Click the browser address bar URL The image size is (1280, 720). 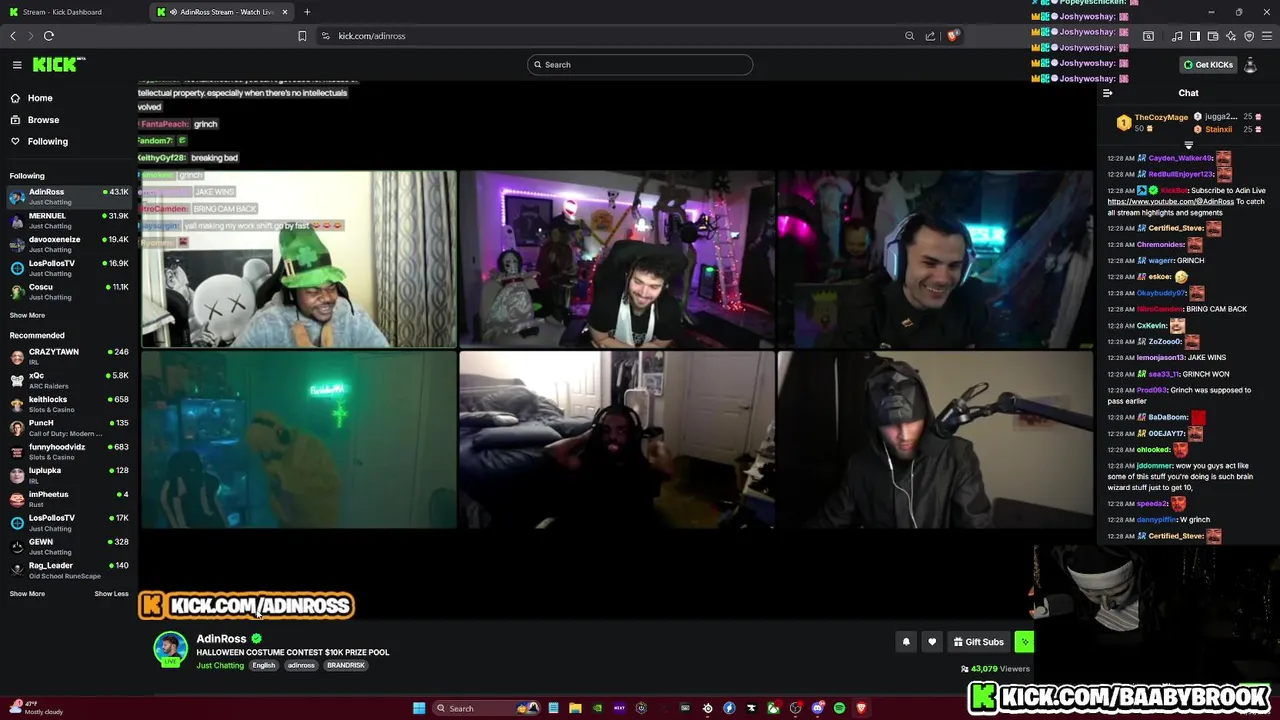(371, 36)
